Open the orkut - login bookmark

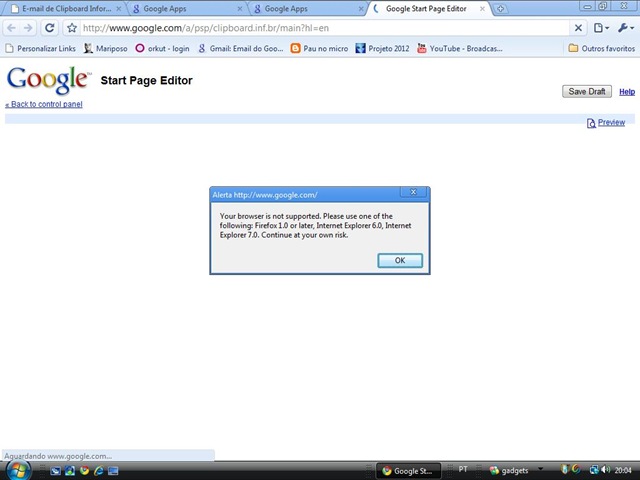[x=162, y=49]
